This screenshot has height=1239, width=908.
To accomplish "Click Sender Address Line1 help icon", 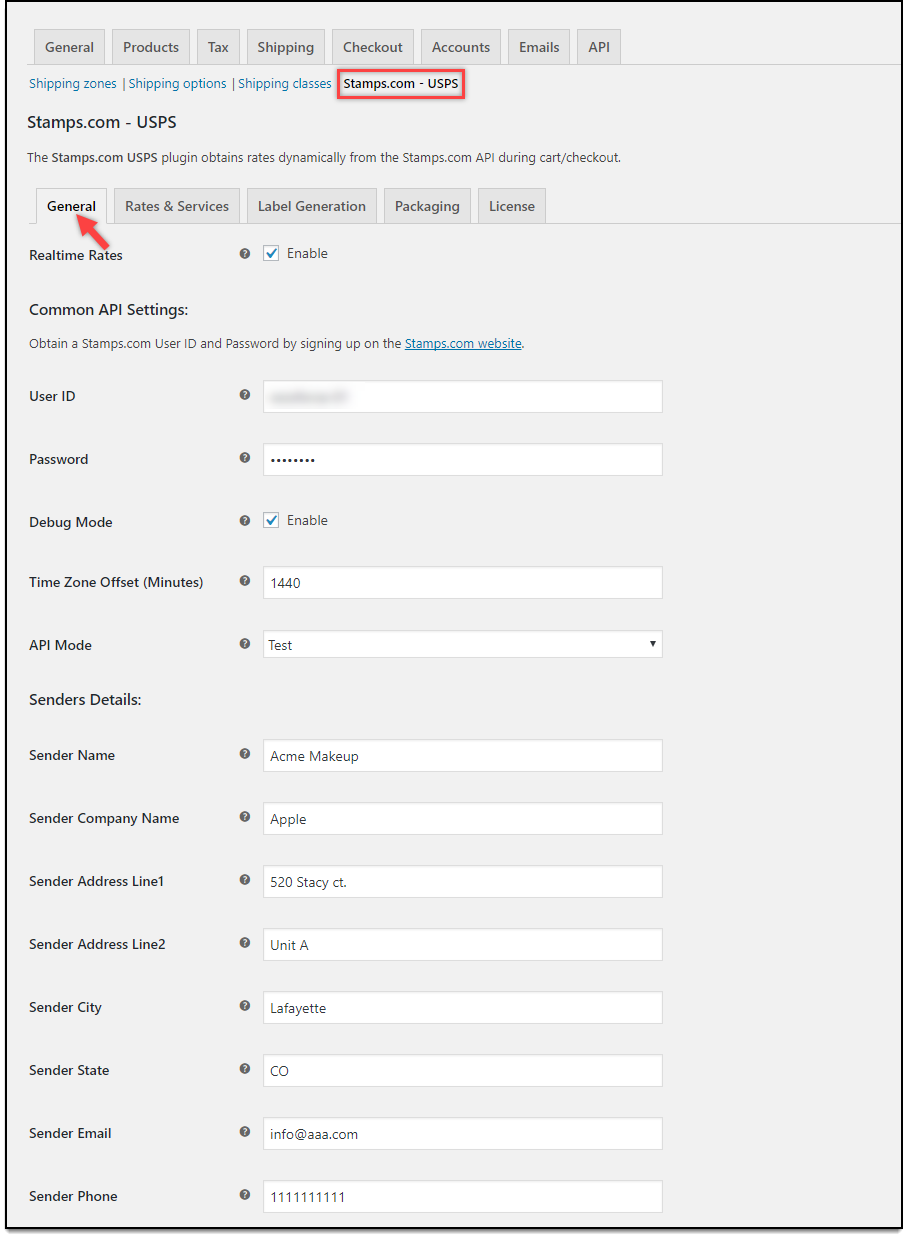I will pyautogui.click(x=245, y=880).
